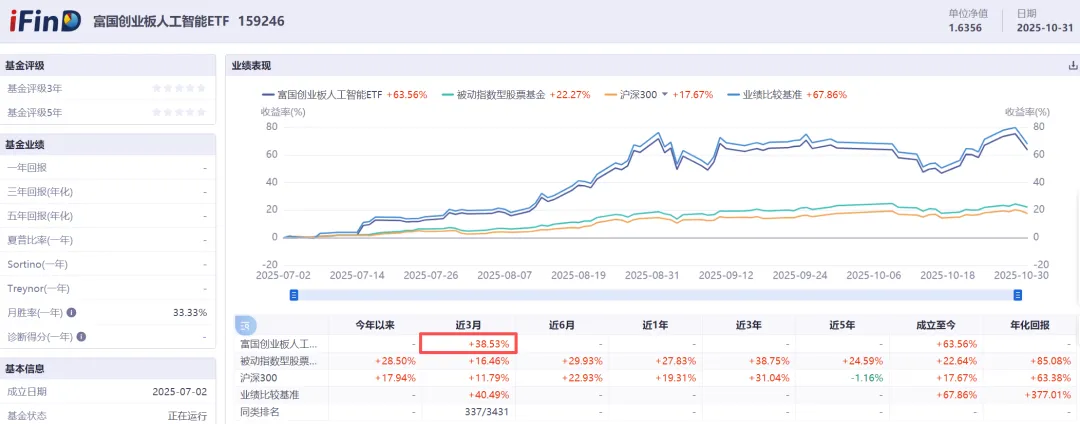Open the dropdown arrow next to 沪深300
The image size is (1080, 424).
coord(665,95)
